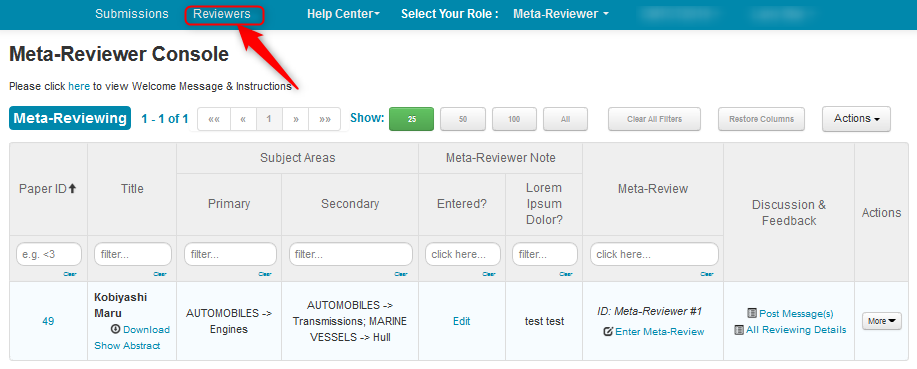Clear the Primary subject filter
The image size is (917, 369).
pyautogui.click(x=265, y=274)
